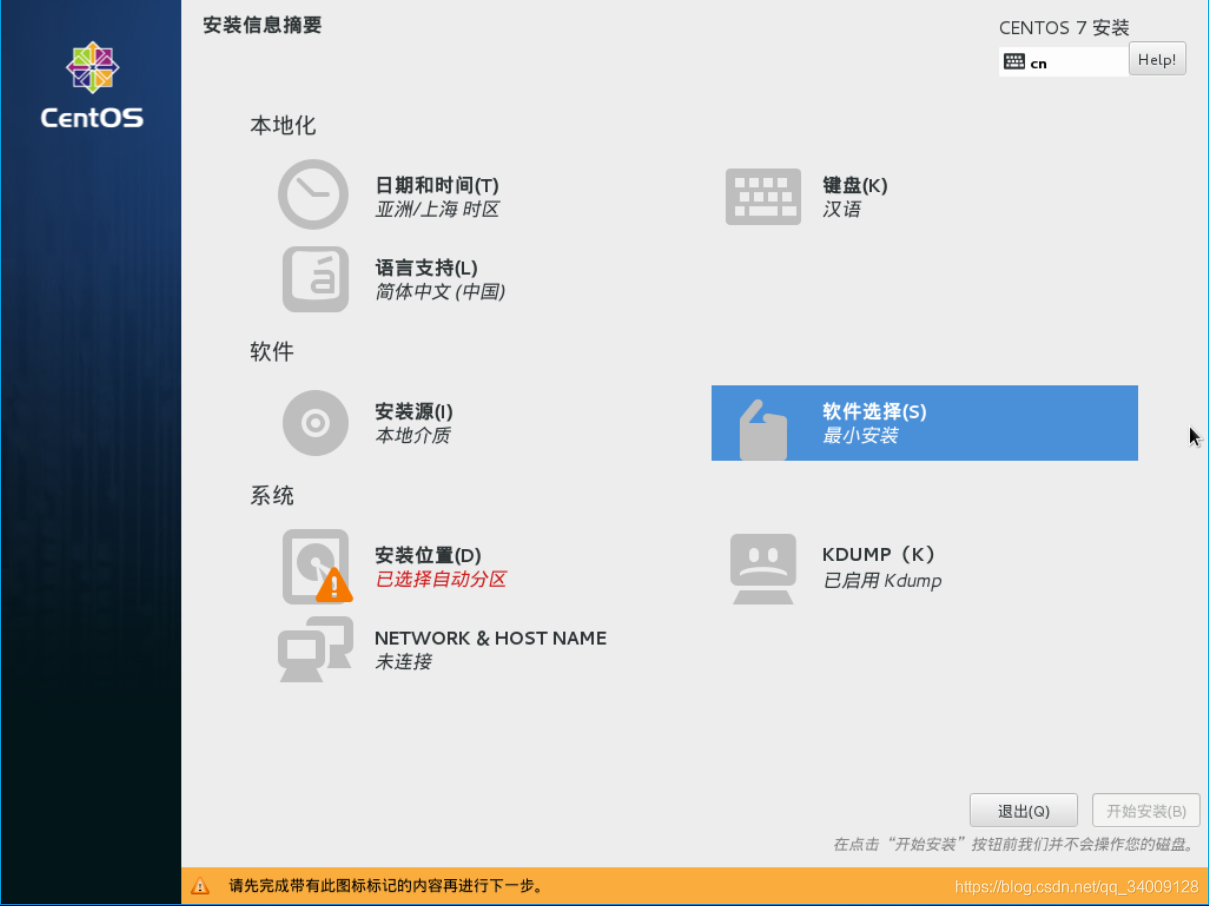Open the language support á icon

point(315,279)
